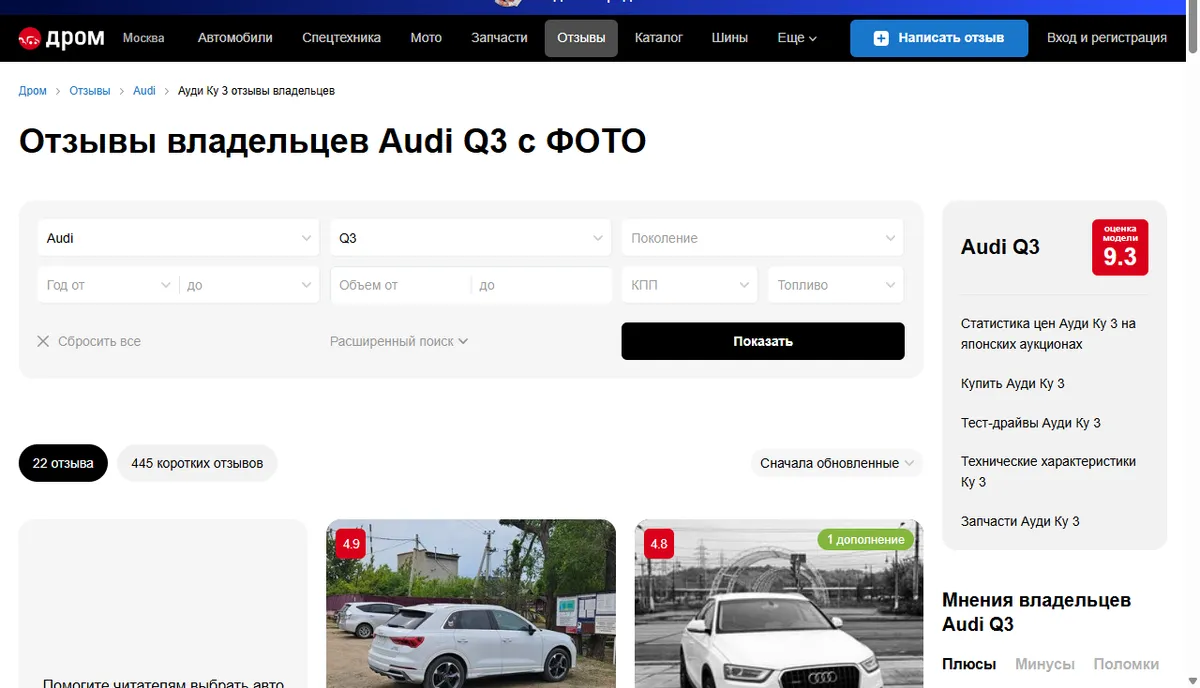Open the white Audi Q3 review photo rated 4.9
Screen dimensions: 1200x688
tap(471, 603)
